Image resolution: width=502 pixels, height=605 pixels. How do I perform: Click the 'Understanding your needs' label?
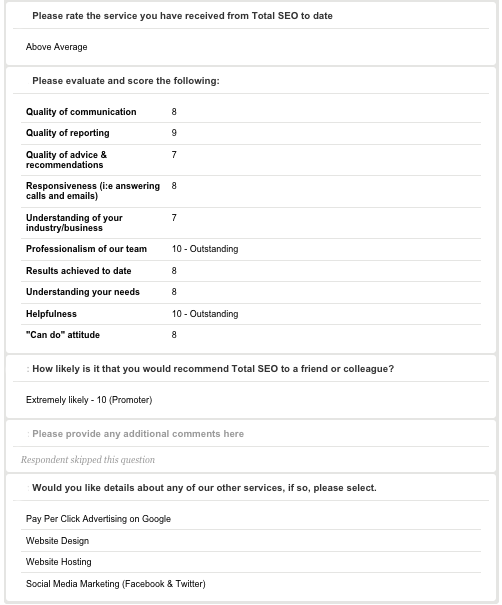pyautogui.click(x=83, y=292)
